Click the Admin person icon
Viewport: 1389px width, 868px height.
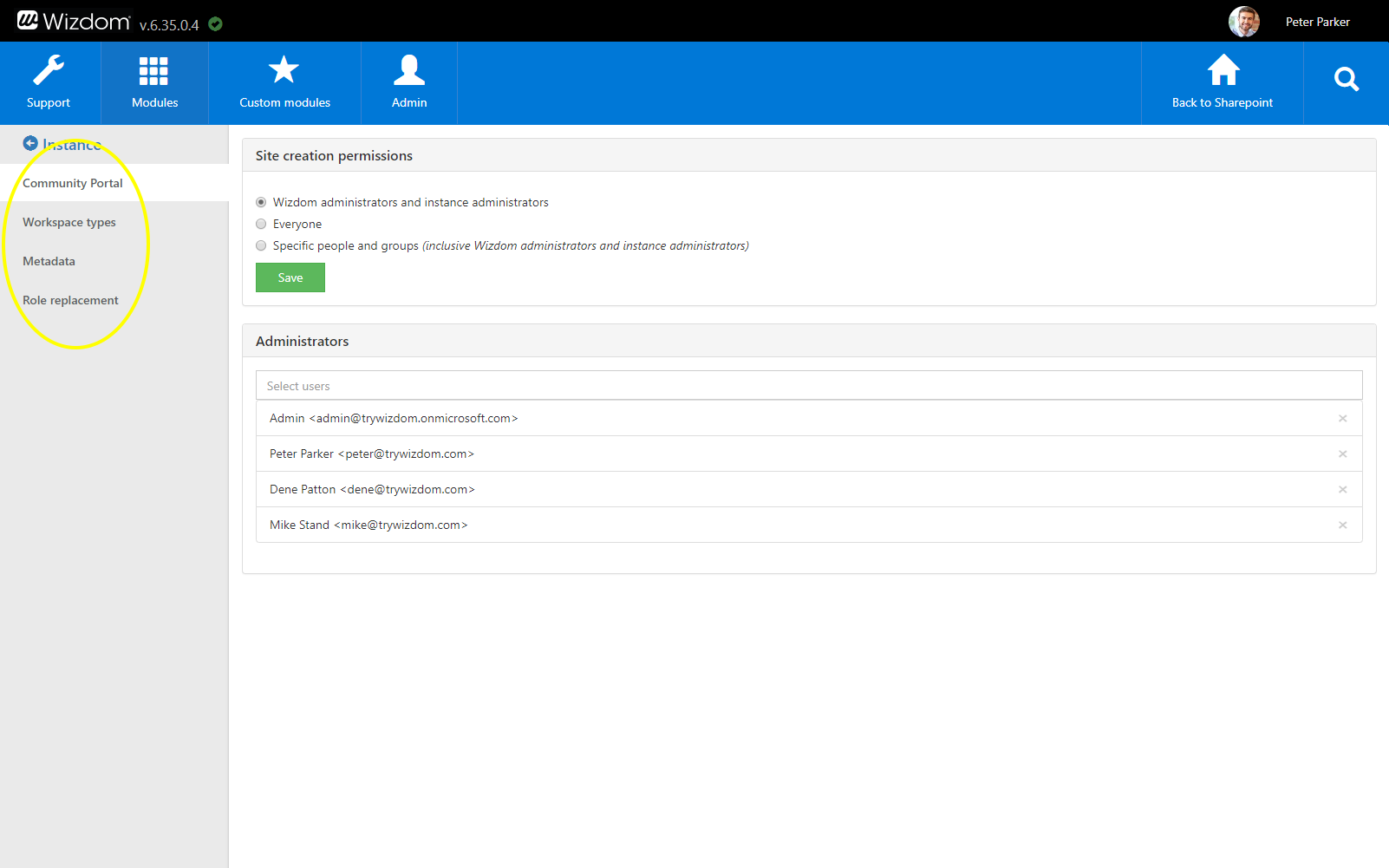(x=409, y=71)
